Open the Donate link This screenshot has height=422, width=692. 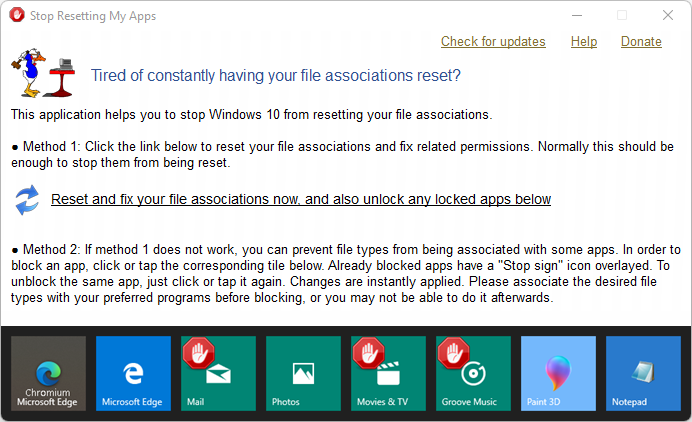[x=641, y=41]
